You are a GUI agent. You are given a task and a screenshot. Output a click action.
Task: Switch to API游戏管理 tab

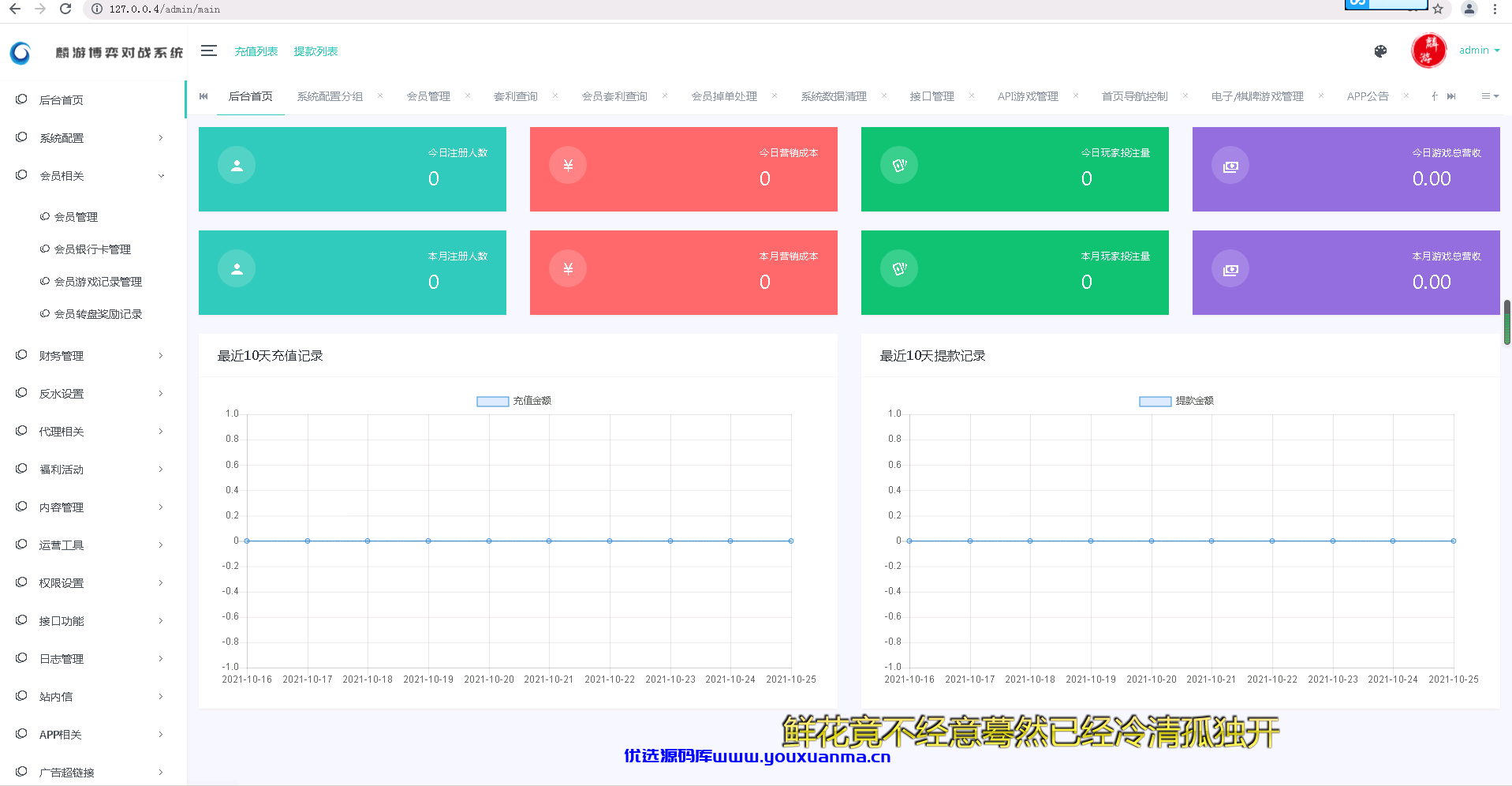click(1028, 96)
